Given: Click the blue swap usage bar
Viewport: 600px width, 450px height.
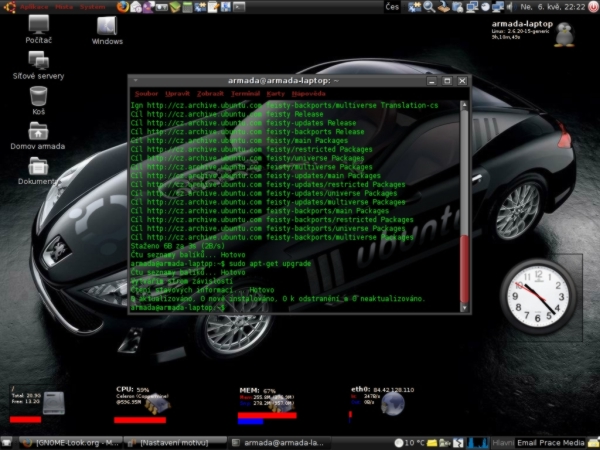Looking at the screenshot, I should (x=250, y=421).
